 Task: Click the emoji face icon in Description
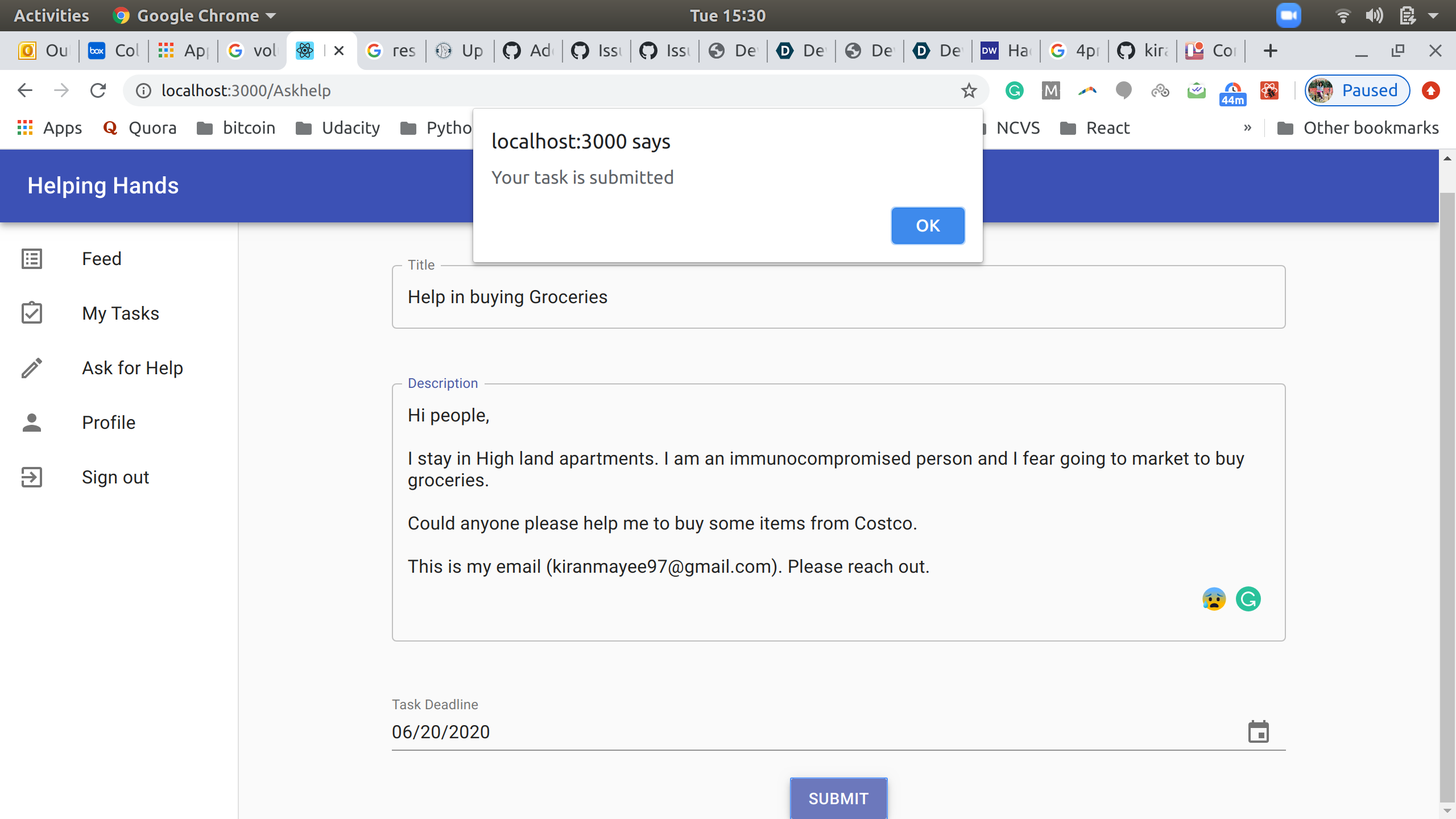1214,599
